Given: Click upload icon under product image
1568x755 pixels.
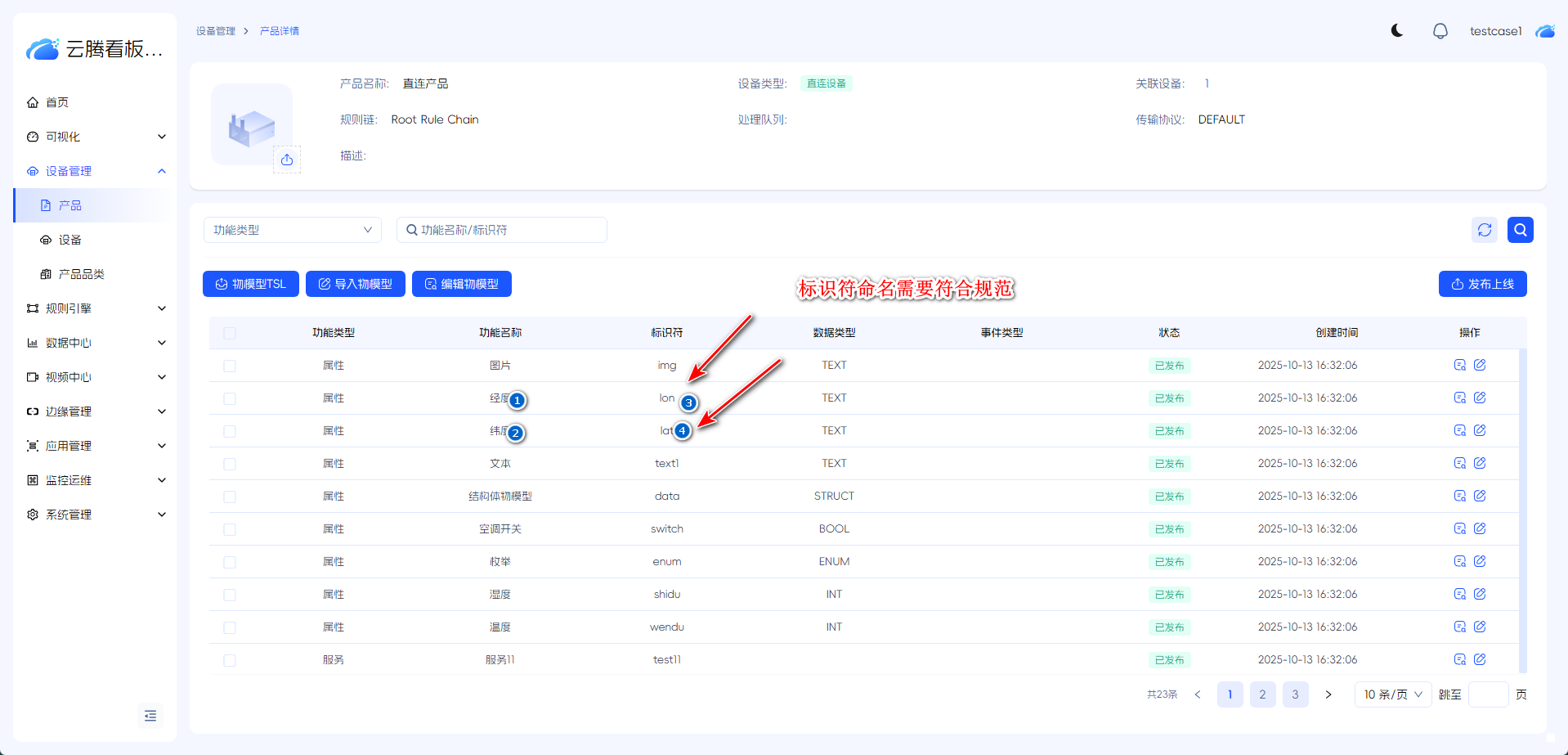Looking at the screenshot, I should (287, 160).
